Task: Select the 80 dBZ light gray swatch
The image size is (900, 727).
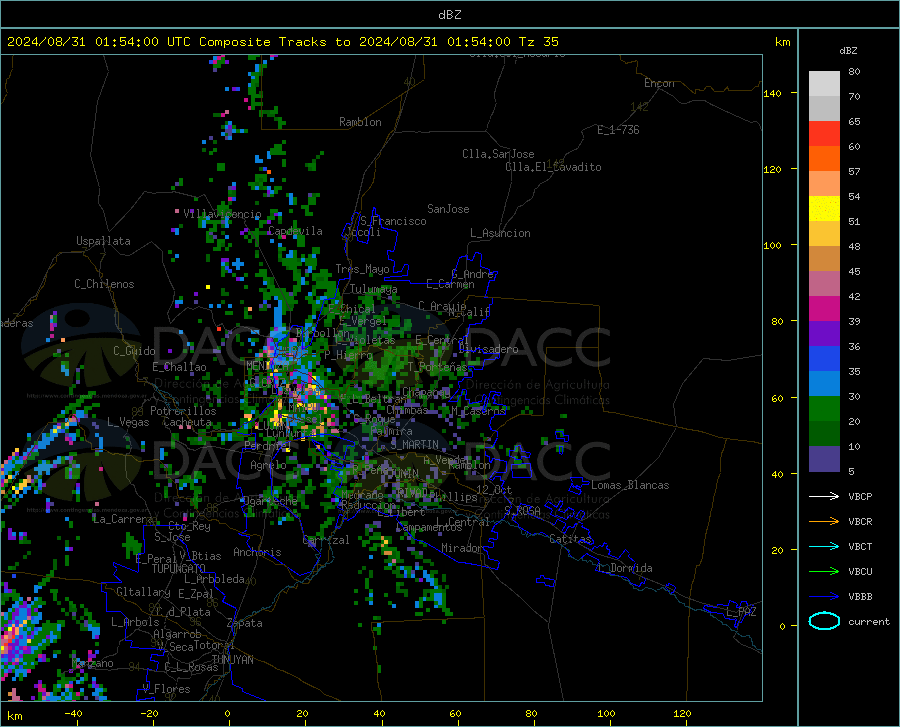Action: point(824,84)
